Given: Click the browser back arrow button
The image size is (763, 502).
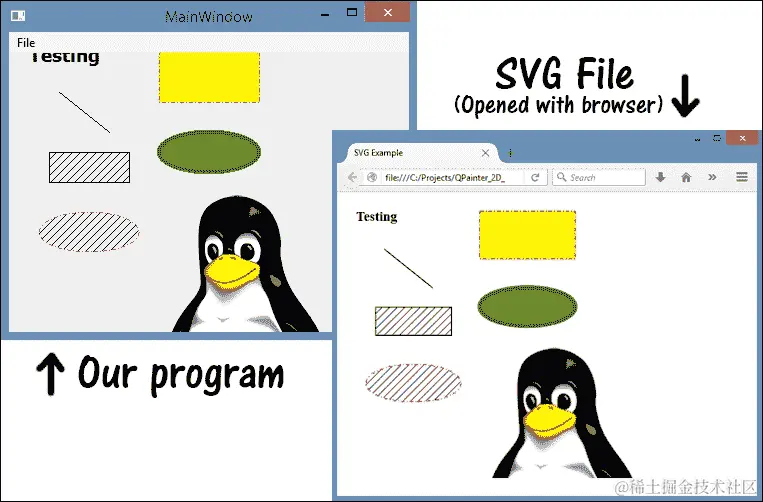Looking at the screenshot, I should coord(353,177).
